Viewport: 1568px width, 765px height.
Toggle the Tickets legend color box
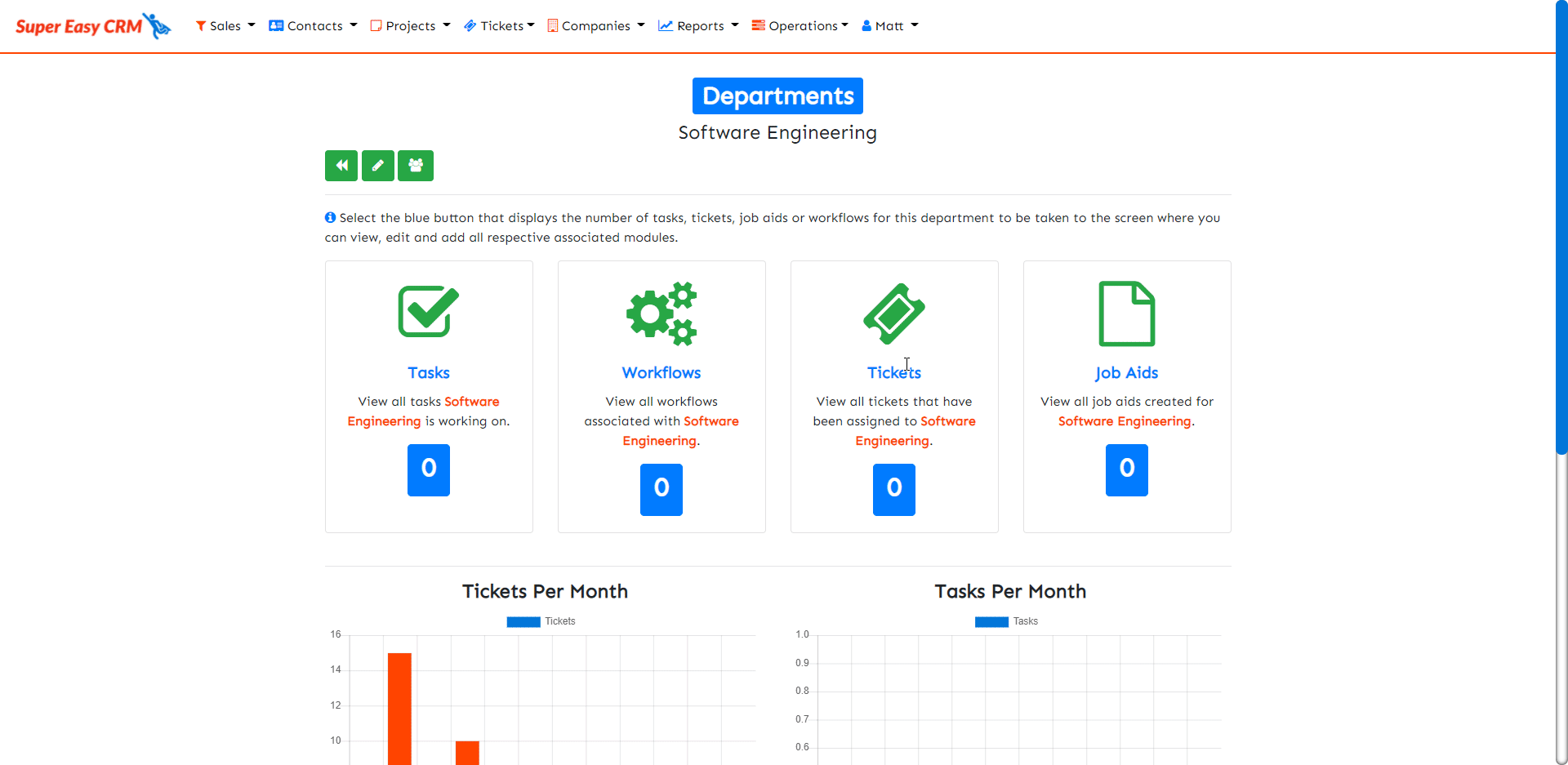[x=523, y=622]
